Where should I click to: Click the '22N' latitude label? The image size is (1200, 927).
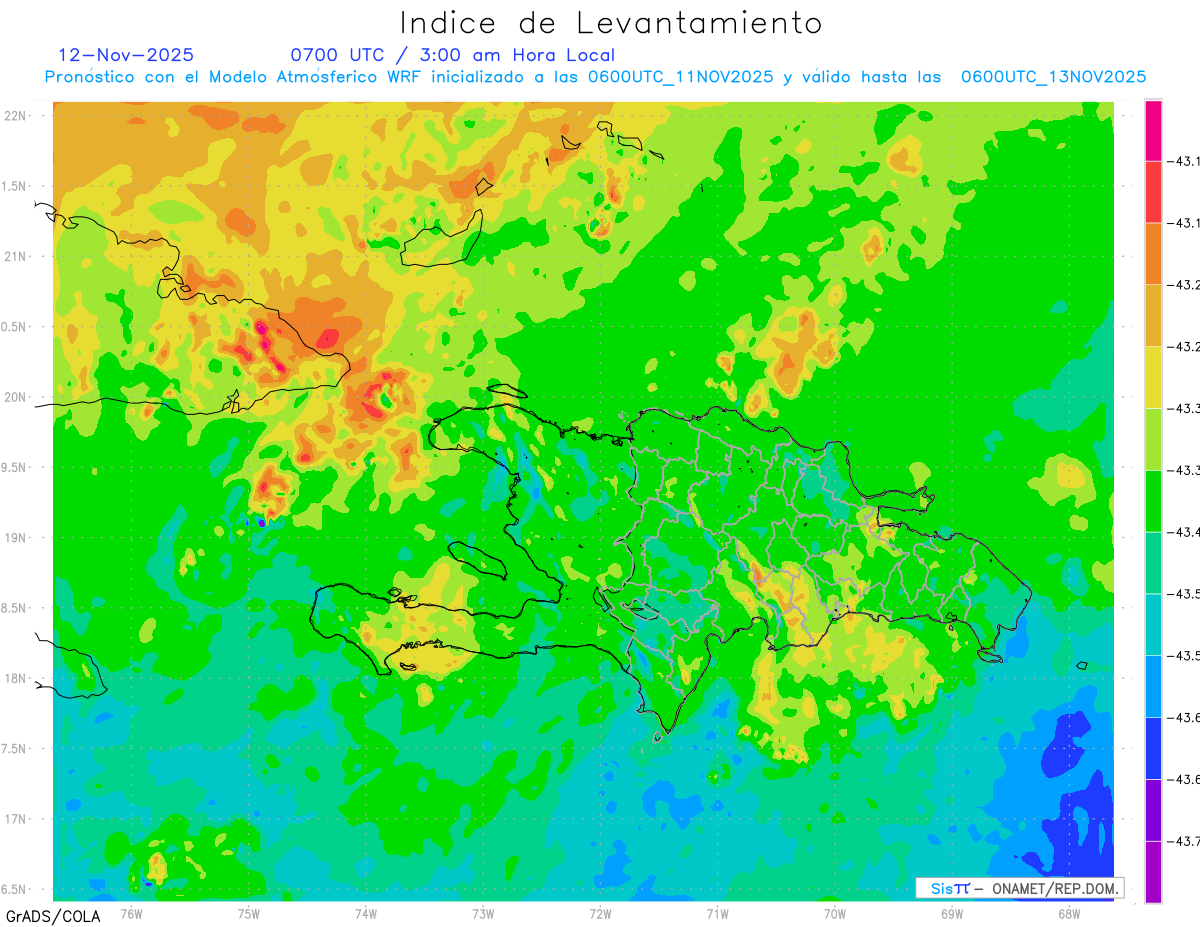pos(15,115)
